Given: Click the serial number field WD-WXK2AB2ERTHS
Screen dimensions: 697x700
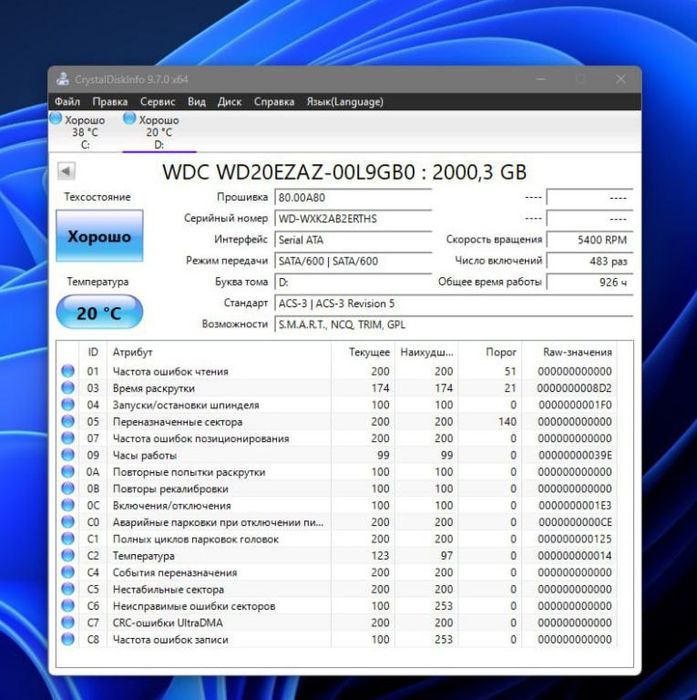Looking at the screenshot, I should (353, 219).
